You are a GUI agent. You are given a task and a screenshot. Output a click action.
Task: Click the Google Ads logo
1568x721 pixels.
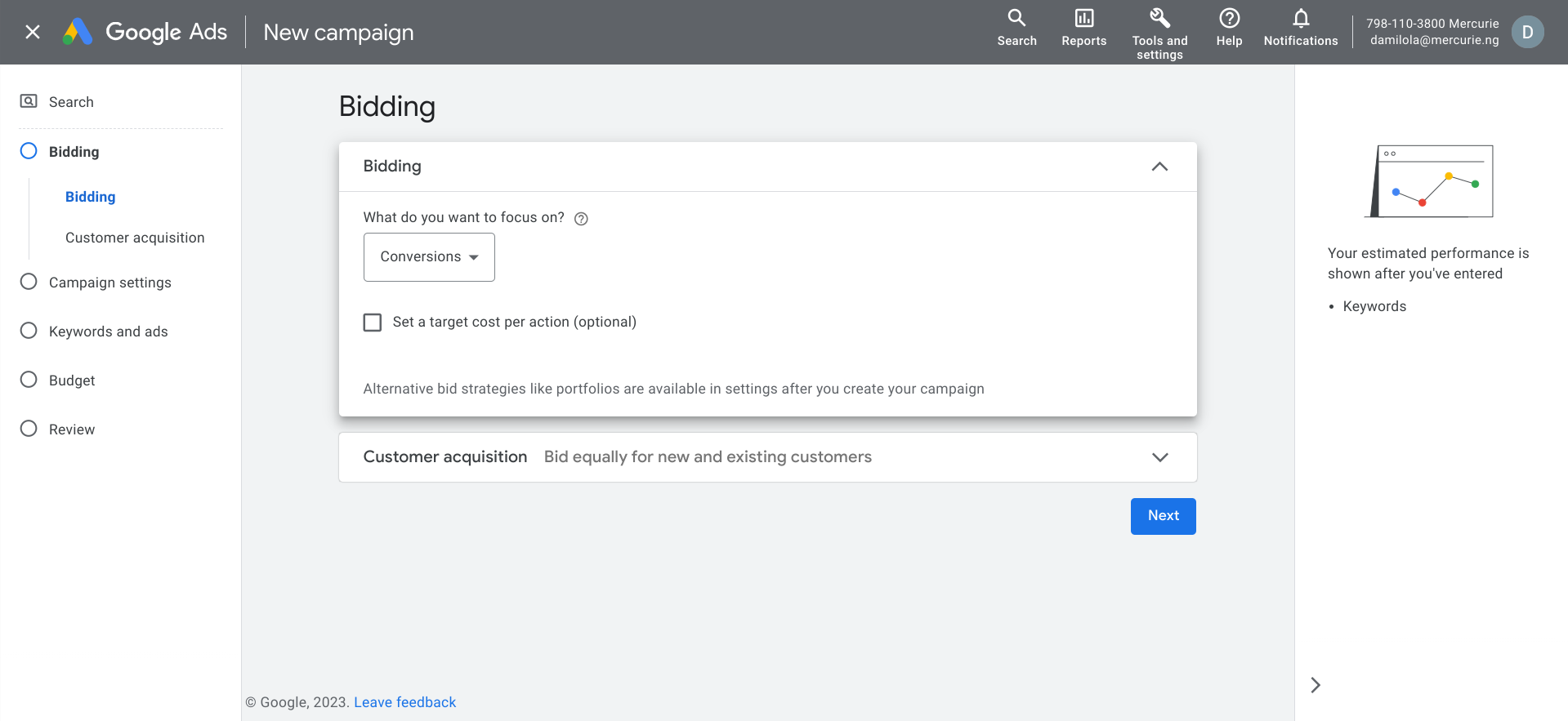(x=78, y=32)
